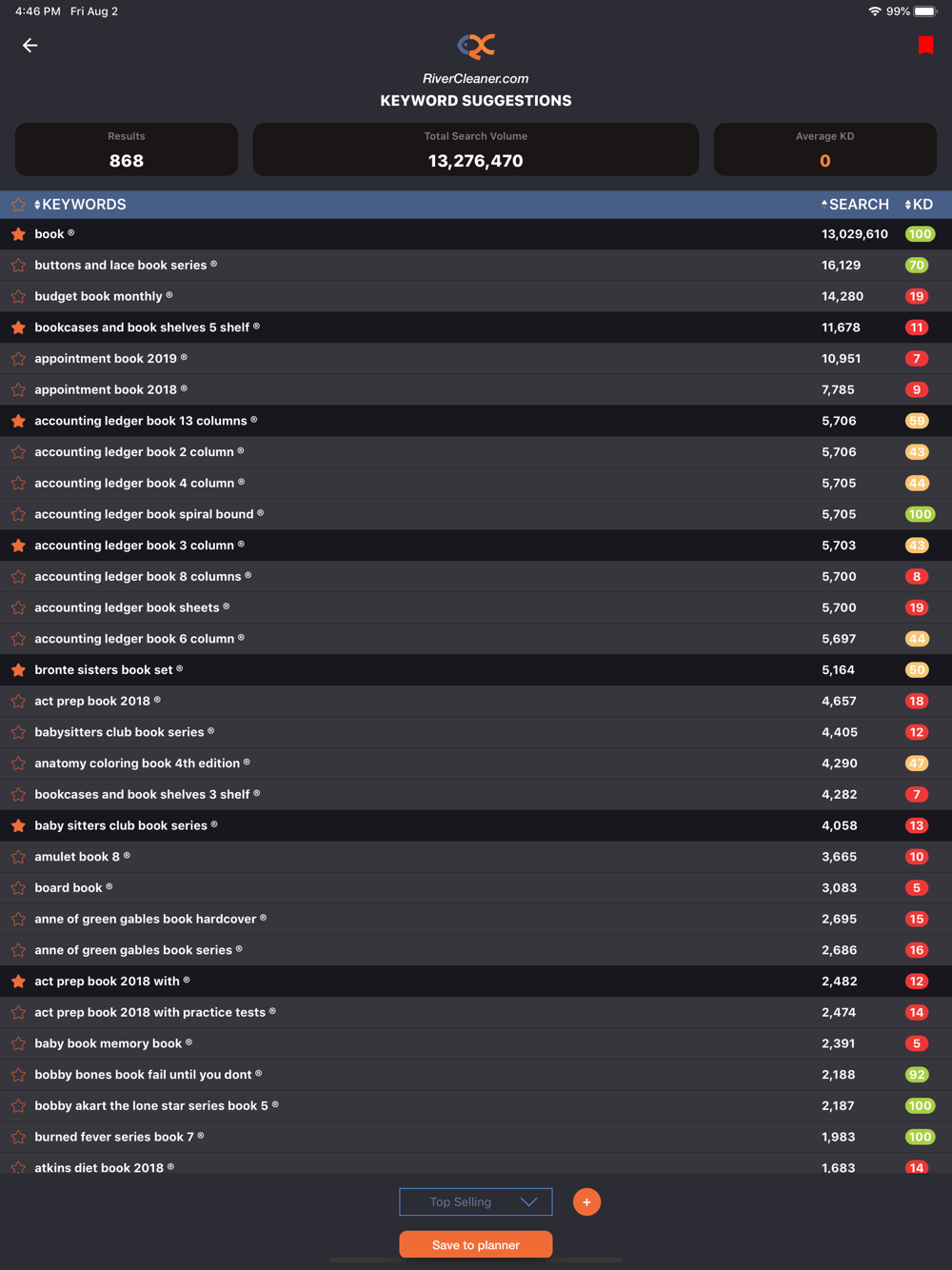Screen dimensions: 952x1270
Task: Star the 'appointment book 2019' keyword
Action: (18, 359)
